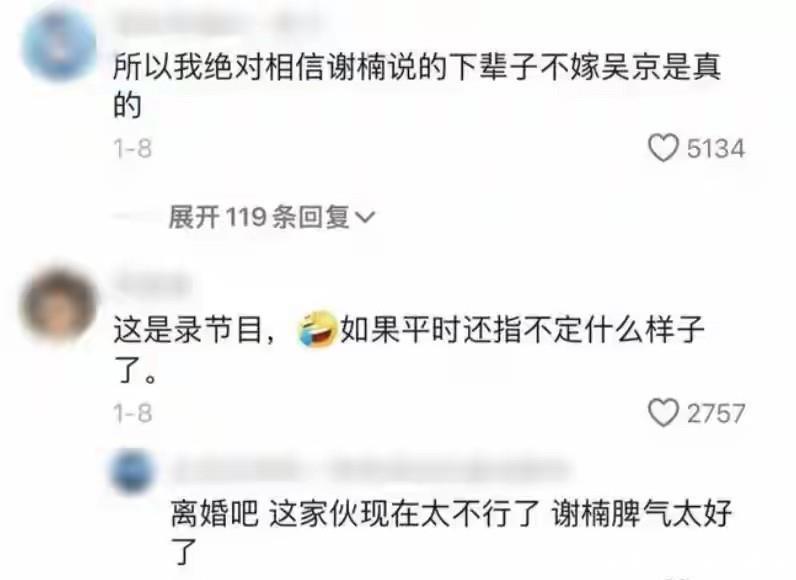Image resolution: width=796 pixels, height=580 pixels.
Task: Tap the laughing-crying emoji in the comment
Action: click(x=318, y=329)
